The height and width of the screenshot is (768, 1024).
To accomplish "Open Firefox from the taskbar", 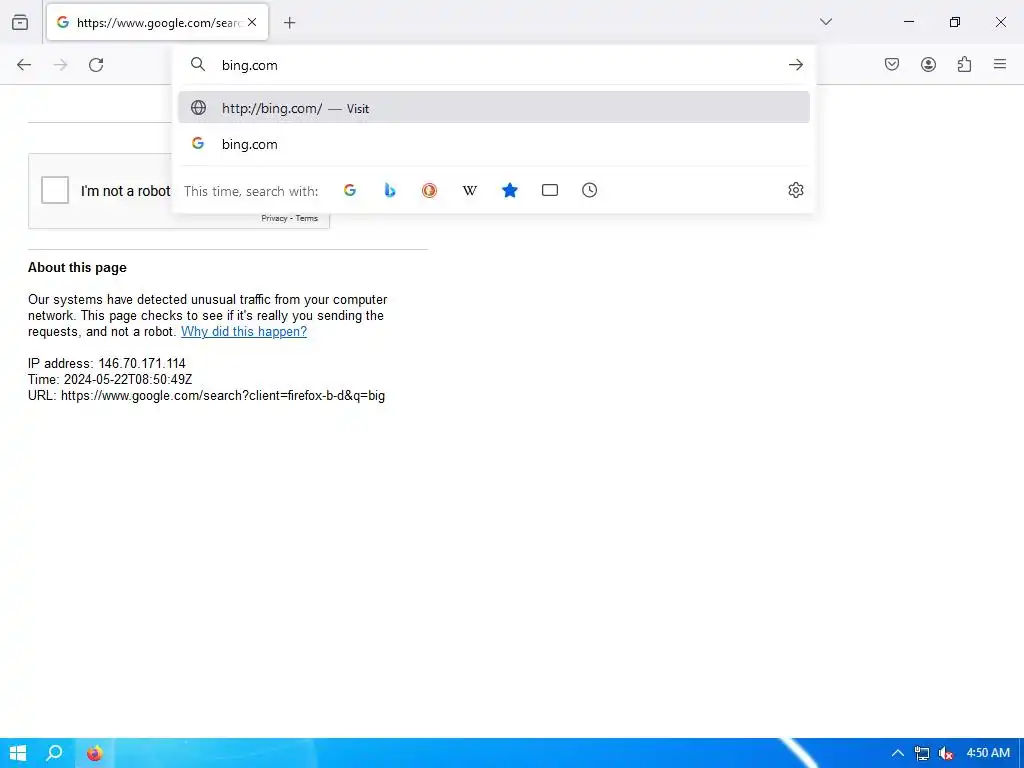I will [x=95, y=753].
